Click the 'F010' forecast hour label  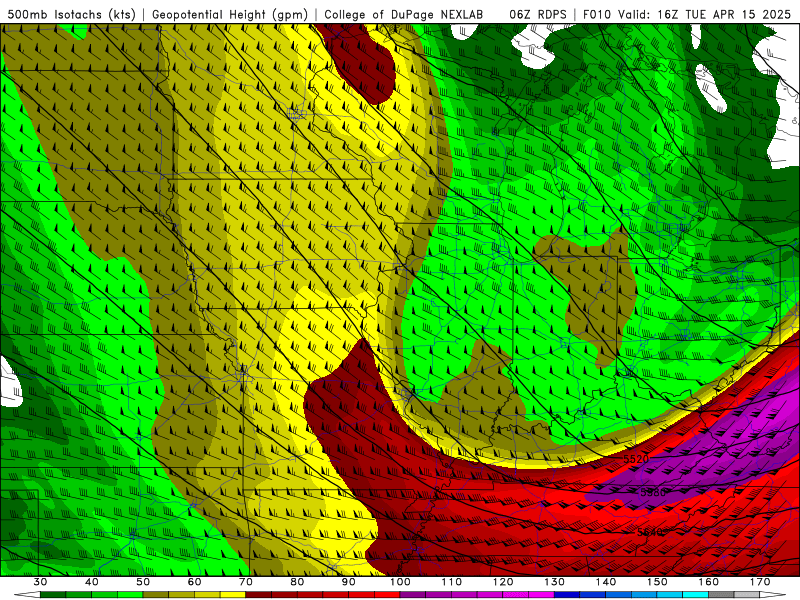point(597,15)
